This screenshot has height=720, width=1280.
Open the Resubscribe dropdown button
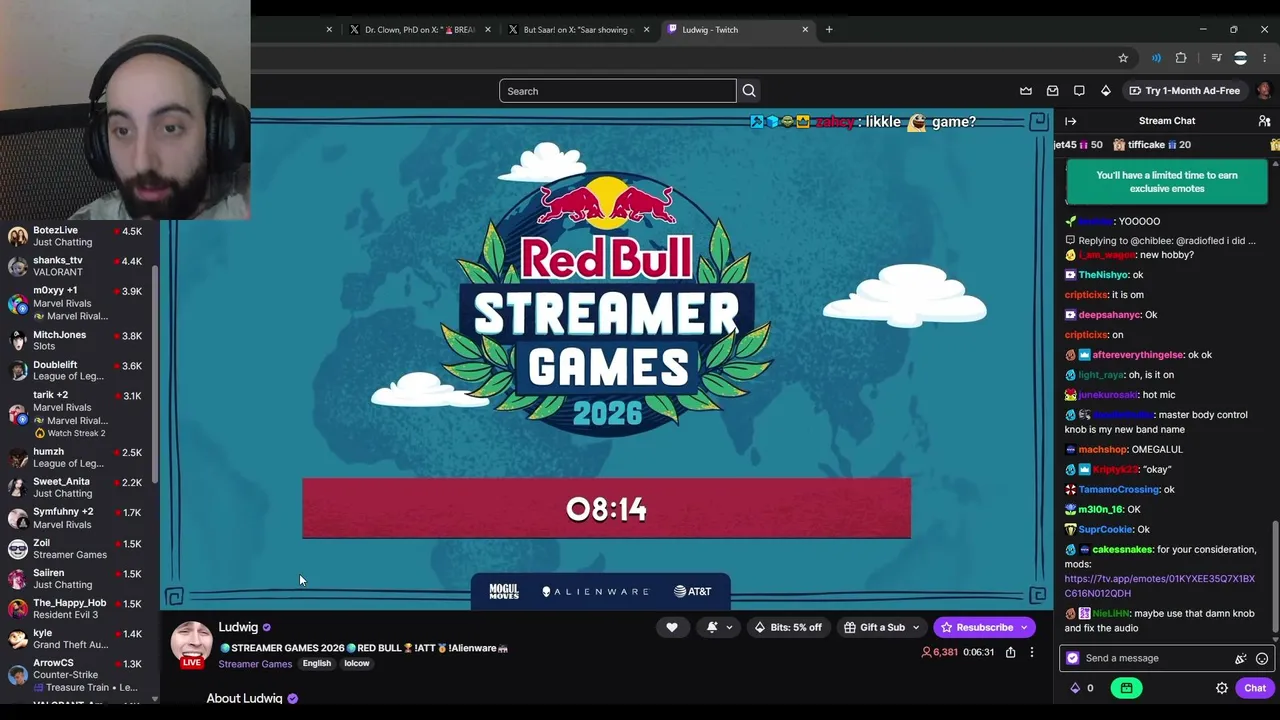[x=1024, y=627]
